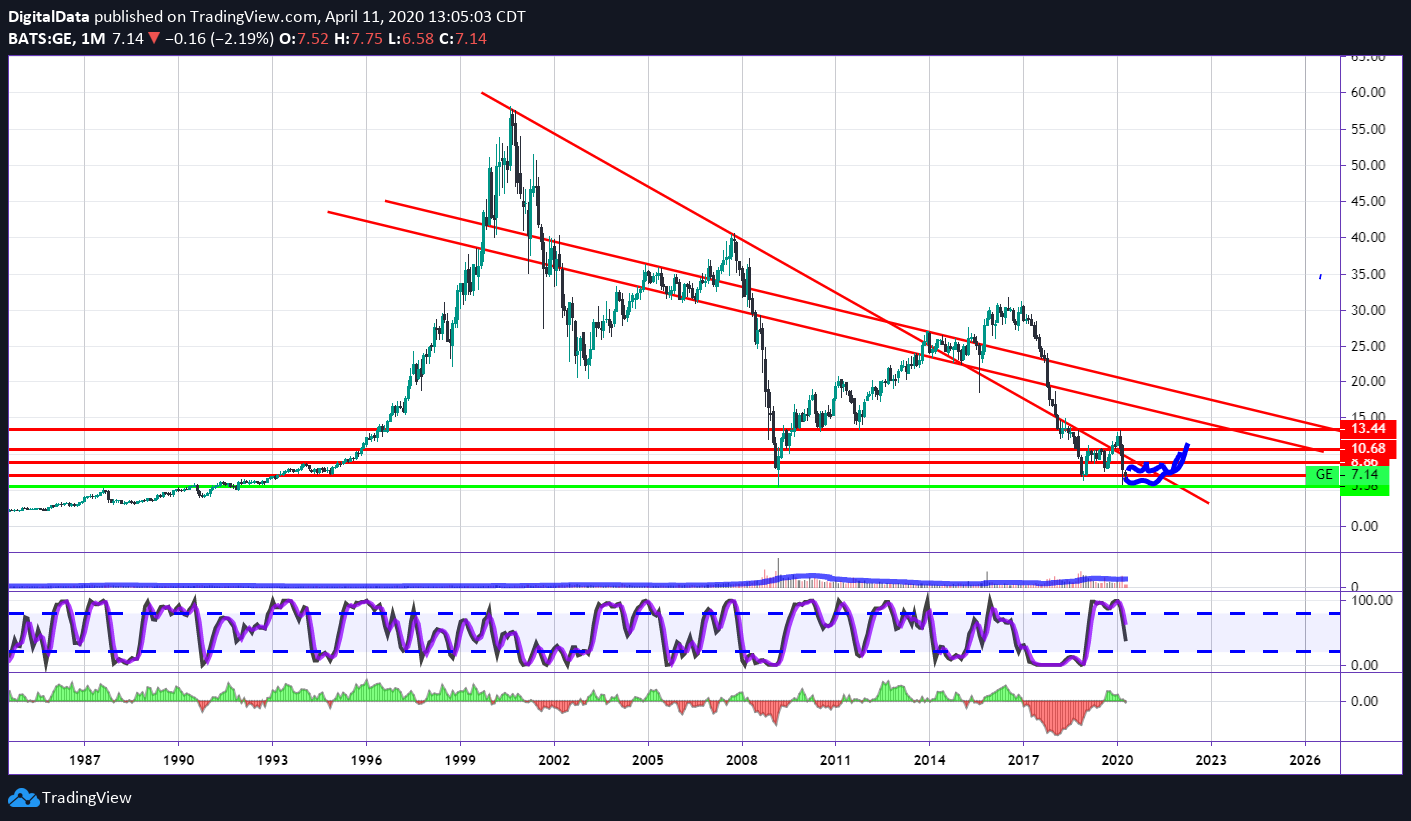Click the 45.00 price axis label
The width and height of the screenshot is (1411, 821).
(1368, 201)
